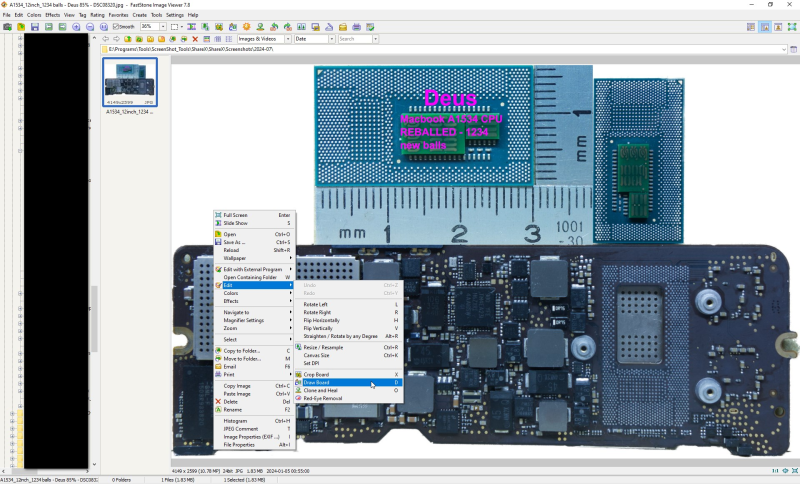The width and height of the screenshot is (800, 484).
Task: Select the A1534 image thumbnail
Action: (130, 82)
